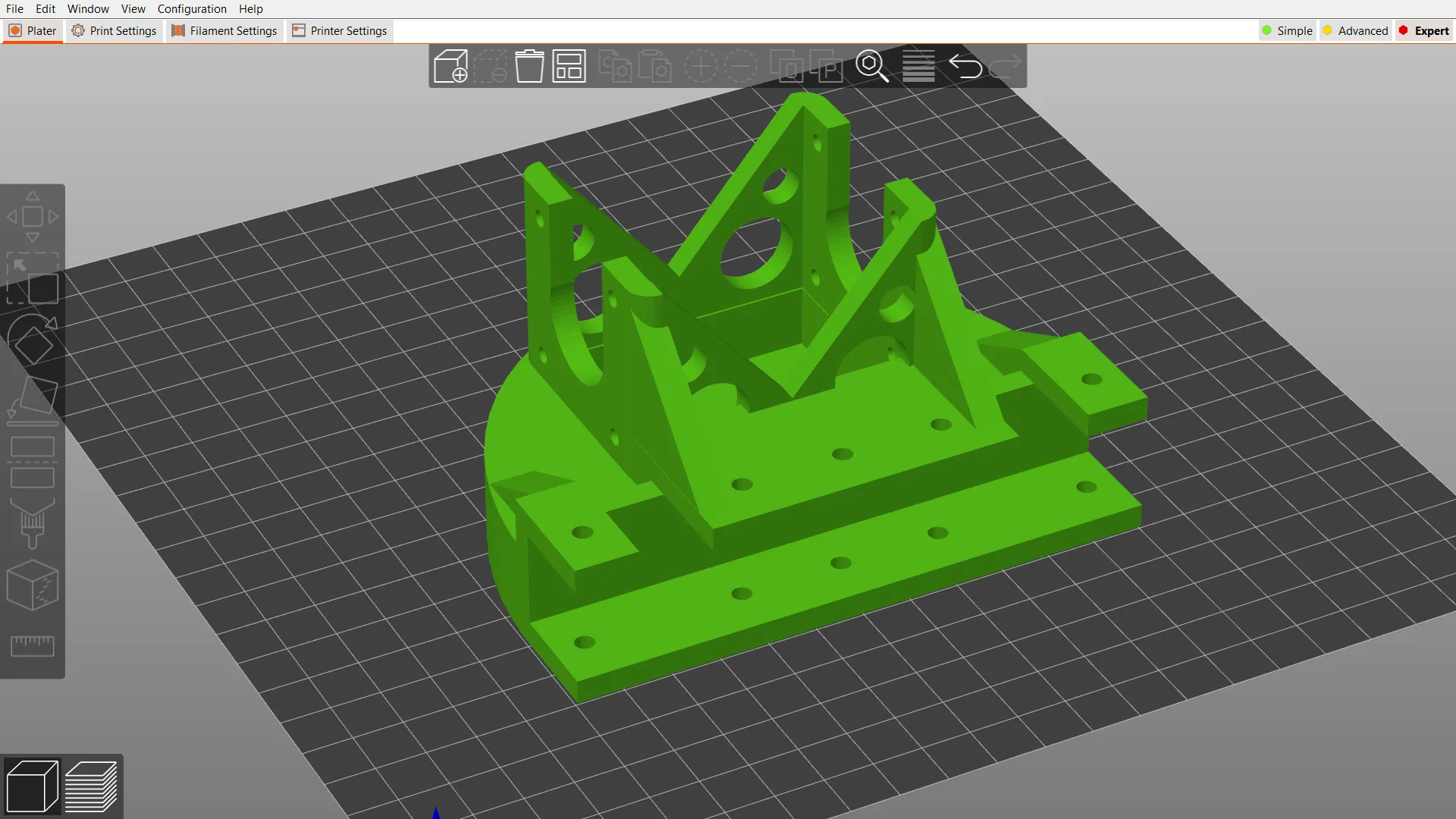The width and height of the screenshot is (1456, 819).
Task: Undo the last action
Action: click(x=966, y=67)
